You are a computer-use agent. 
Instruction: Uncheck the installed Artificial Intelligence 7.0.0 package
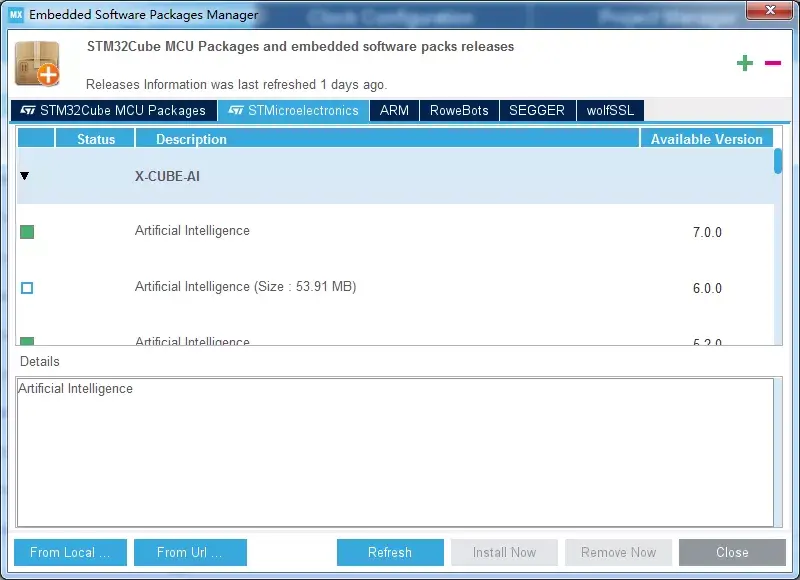[x=26, y=231]
